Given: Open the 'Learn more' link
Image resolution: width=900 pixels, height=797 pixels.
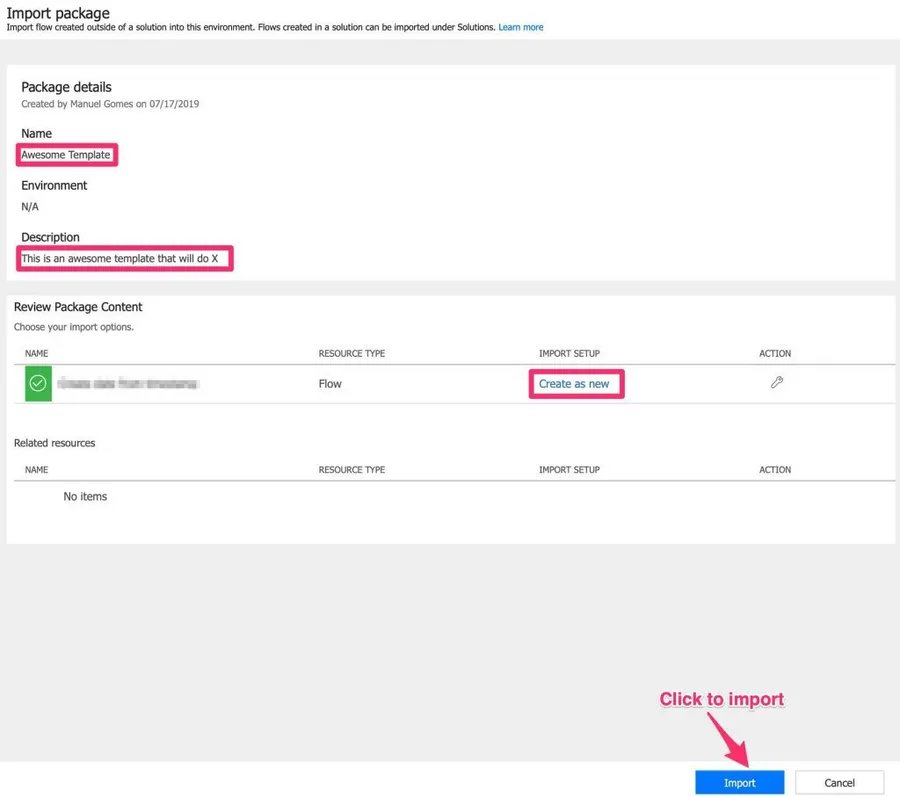Looking at the screenshot, I should [x=521, y=27].
